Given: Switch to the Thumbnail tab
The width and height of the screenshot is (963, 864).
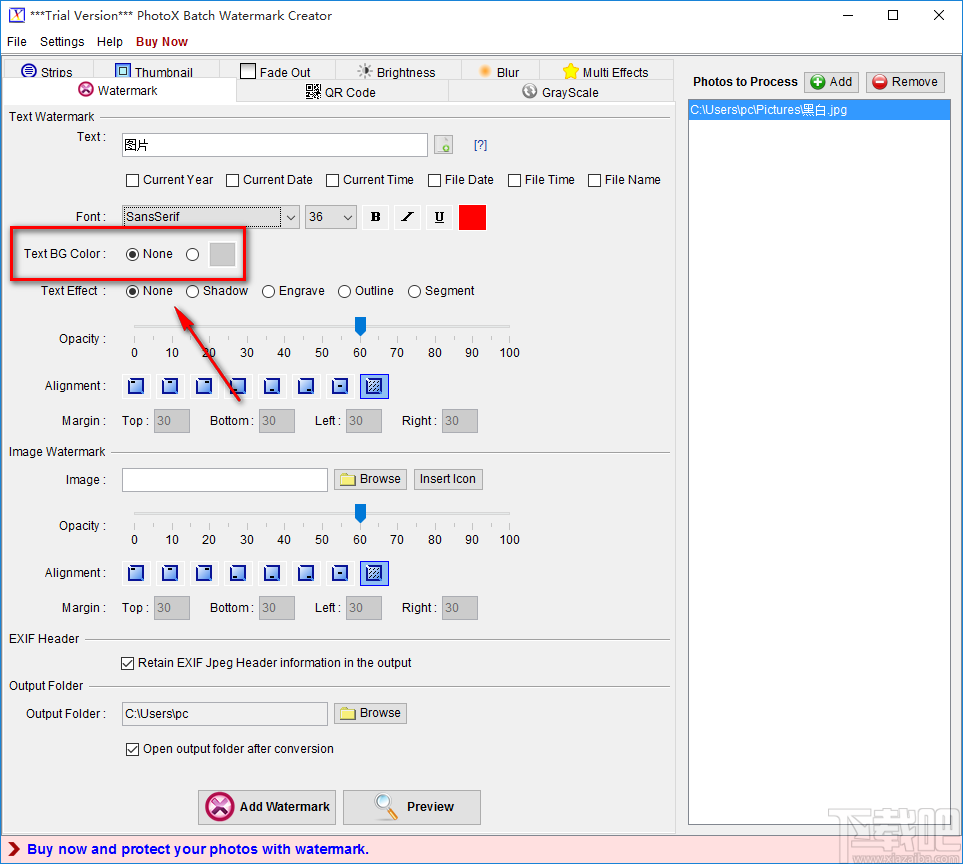Looking at the screenshot, I should [155, 71].
